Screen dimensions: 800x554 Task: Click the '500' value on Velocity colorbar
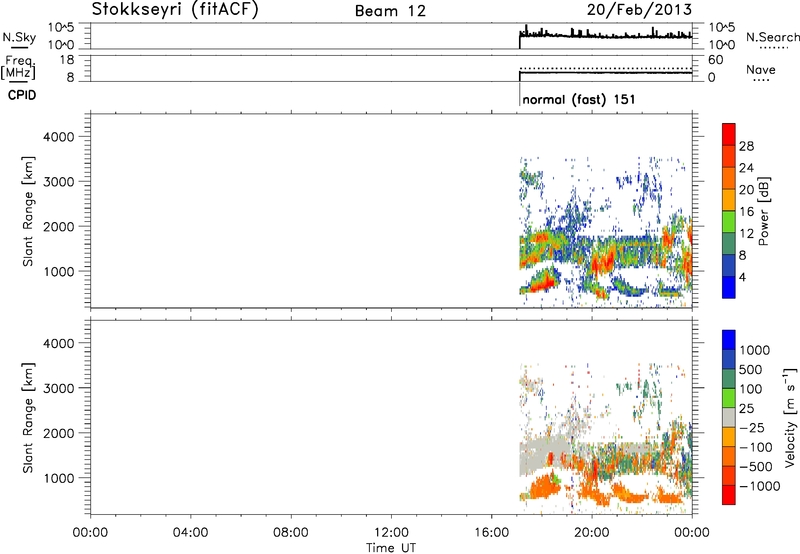[751, 370]
